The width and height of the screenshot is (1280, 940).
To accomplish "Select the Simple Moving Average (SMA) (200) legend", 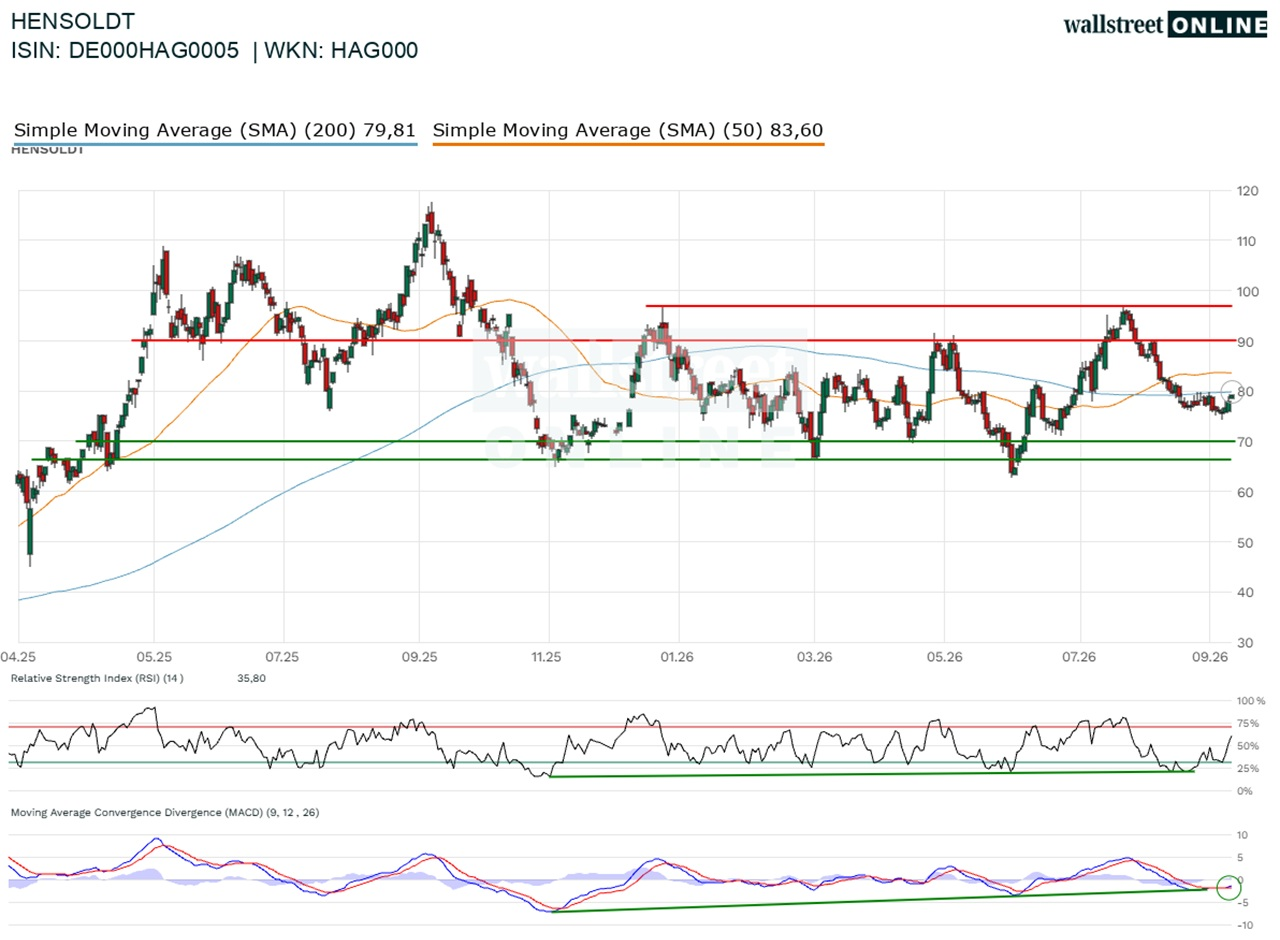I will [215, 130].
